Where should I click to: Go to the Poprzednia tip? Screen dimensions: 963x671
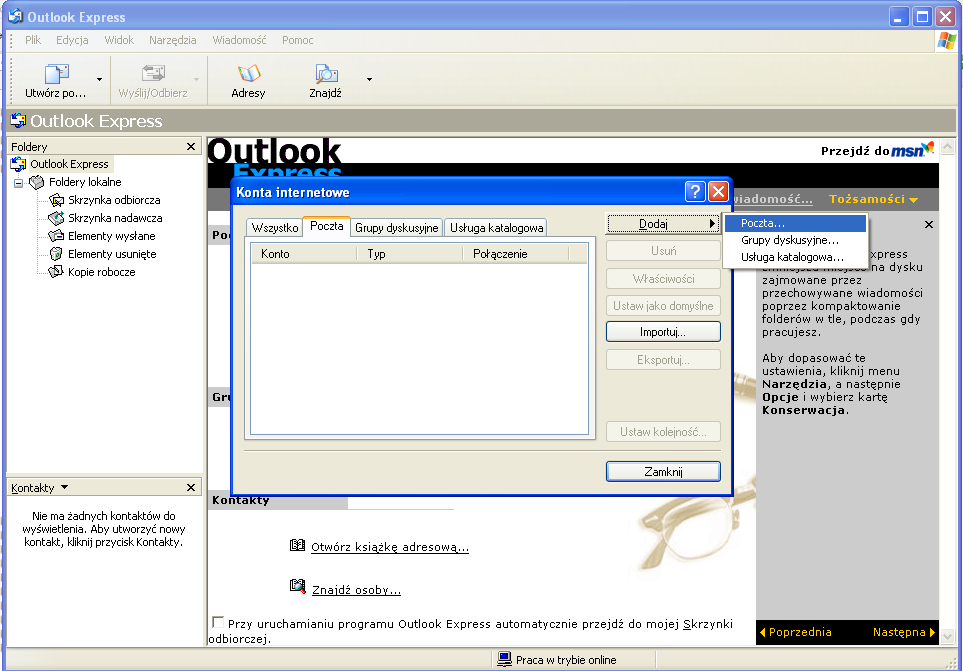795,632
